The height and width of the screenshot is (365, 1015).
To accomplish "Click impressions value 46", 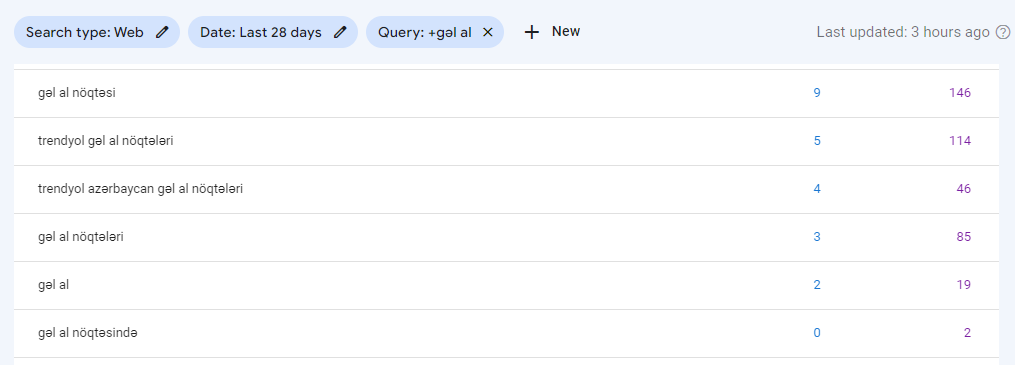I will coord(964,189).
